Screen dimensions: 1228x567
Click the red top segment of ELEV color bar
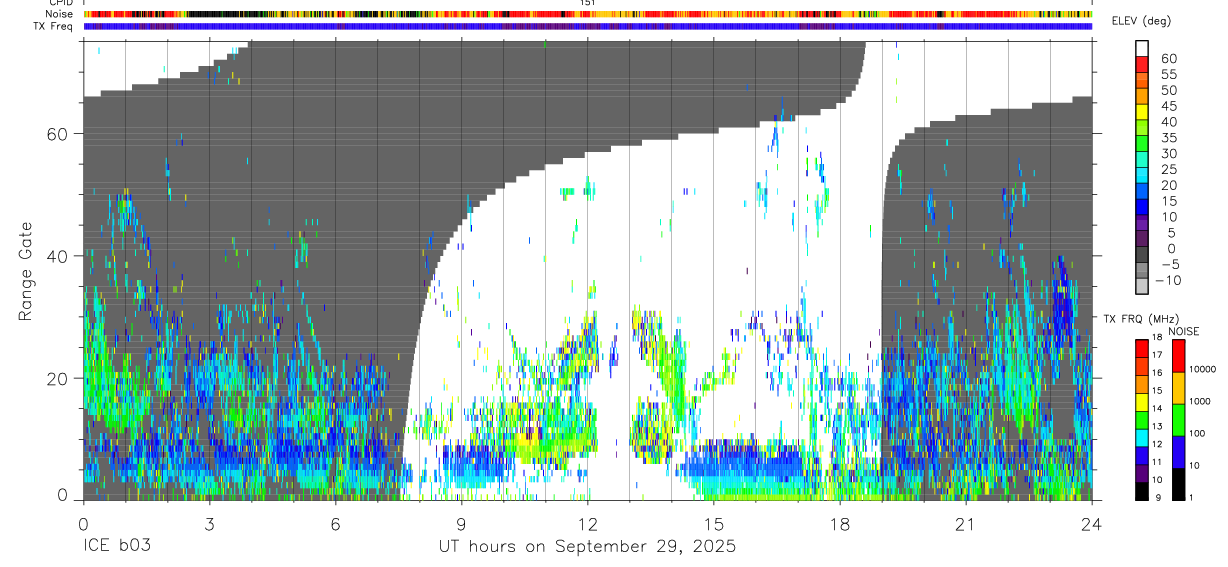point(1142,65)
